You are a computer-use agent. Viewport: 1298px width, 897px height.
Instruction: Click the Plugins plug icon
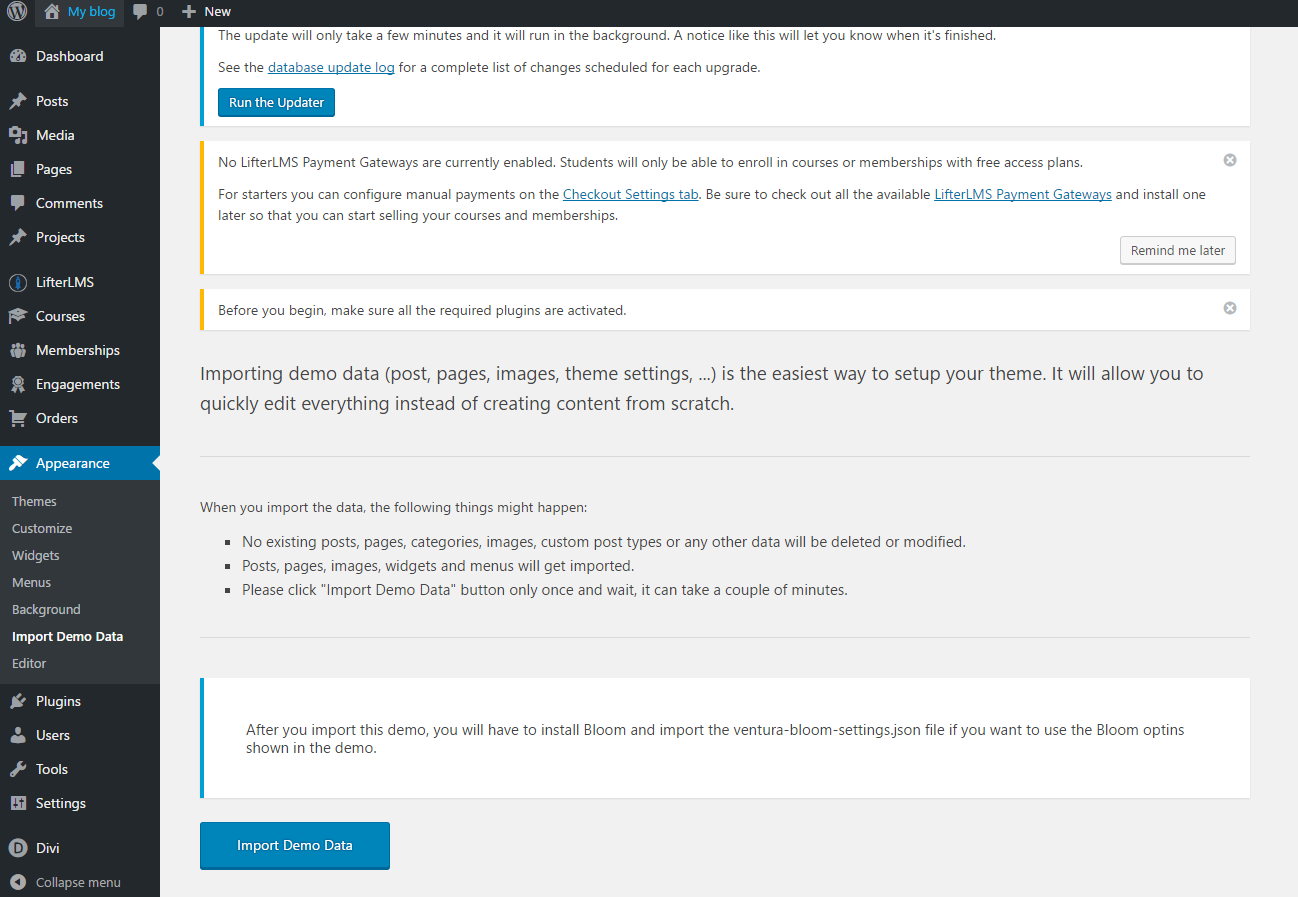click(x=18, y=701)
